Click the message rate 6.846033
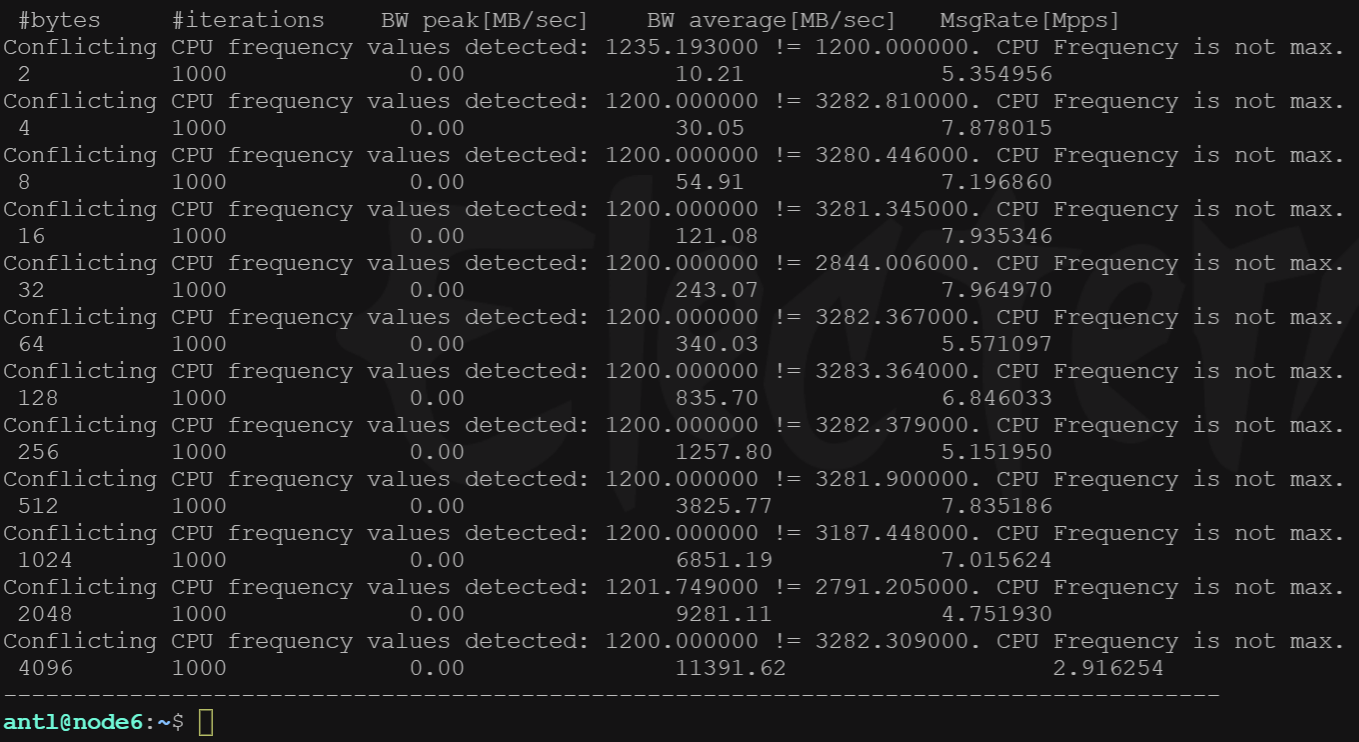The width and height of the screenshot is (1359, 742). click(997, 398)
